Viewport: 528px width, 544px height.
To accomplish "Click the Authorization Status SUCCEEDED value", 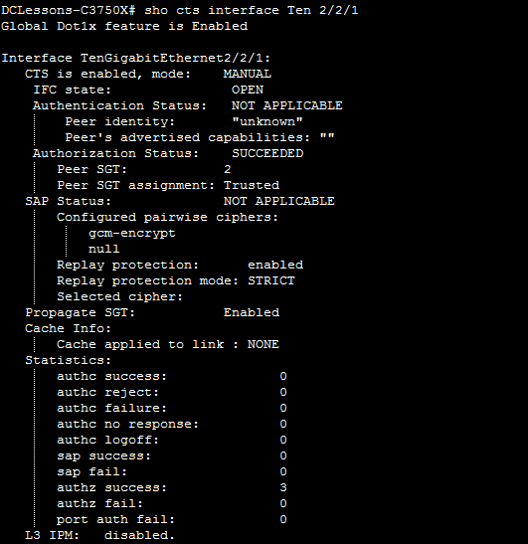I will 267,153.
